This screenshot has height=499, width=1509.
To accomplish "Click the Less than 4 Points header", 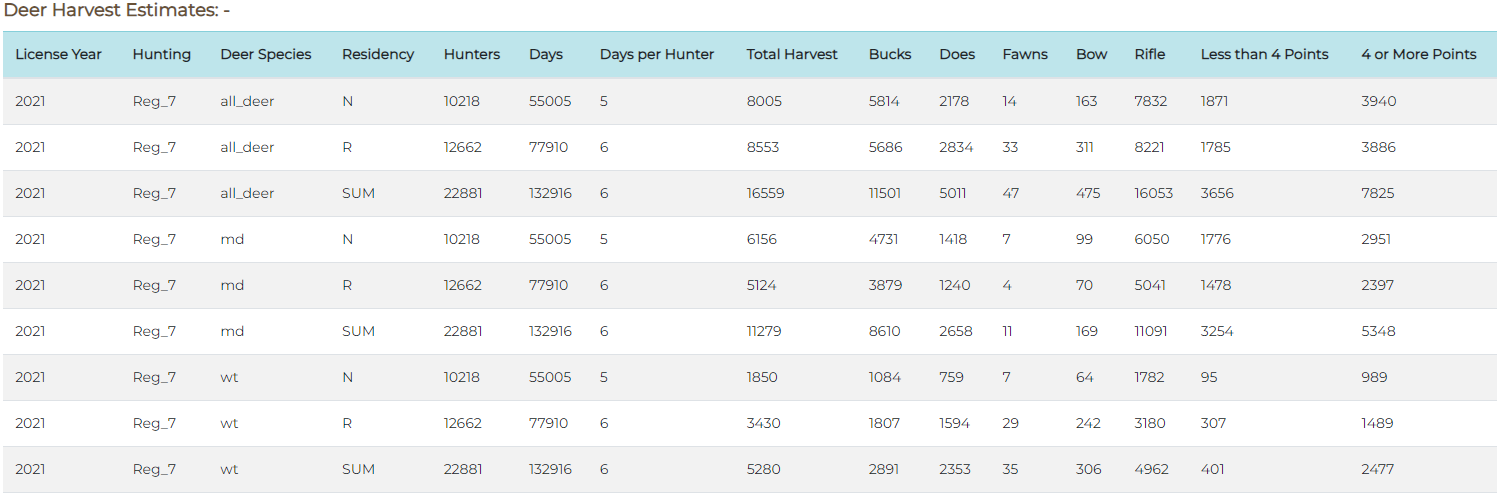I will coord(1265,55).
